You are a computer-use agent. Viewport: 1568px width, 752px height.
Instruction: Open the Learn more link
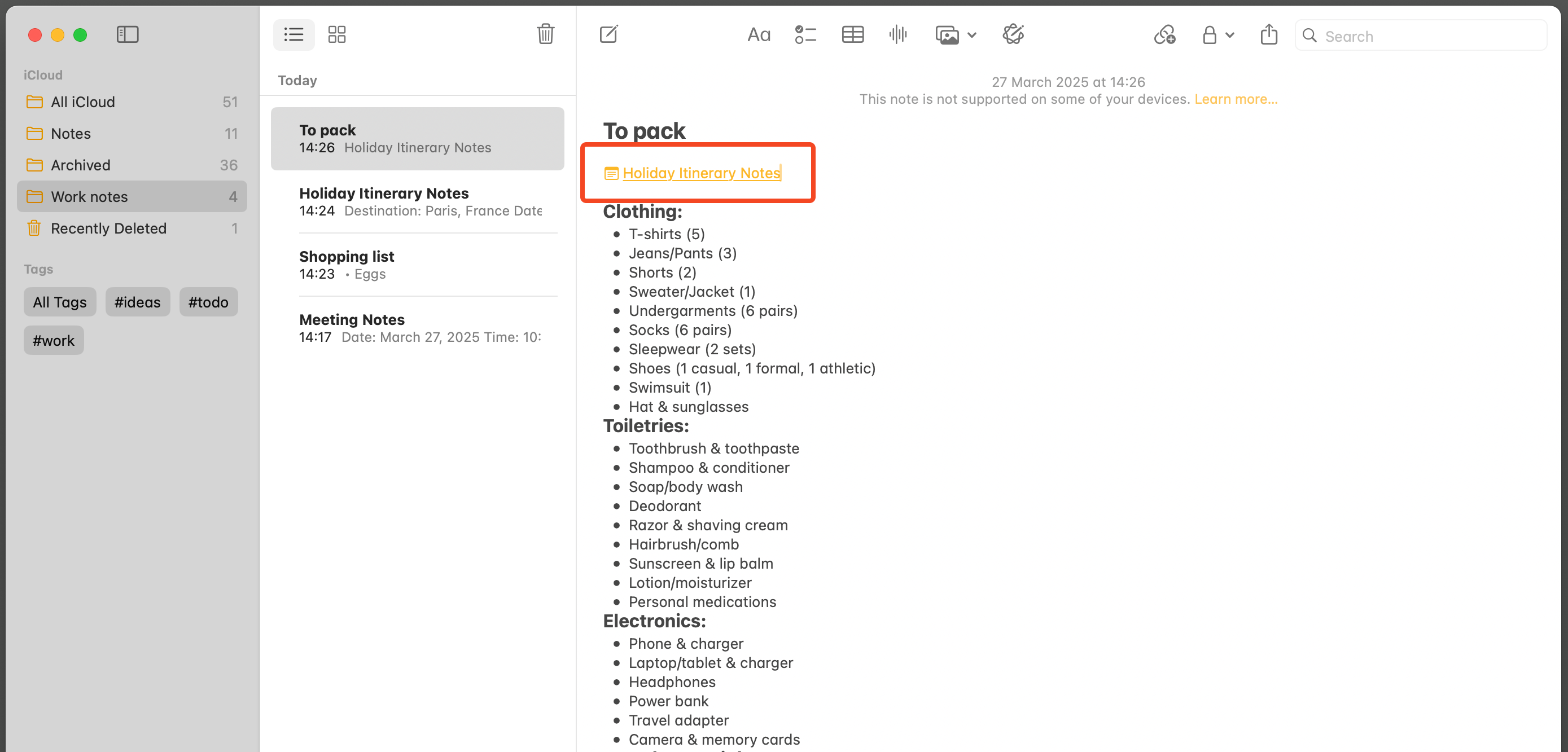(1236, 99)
